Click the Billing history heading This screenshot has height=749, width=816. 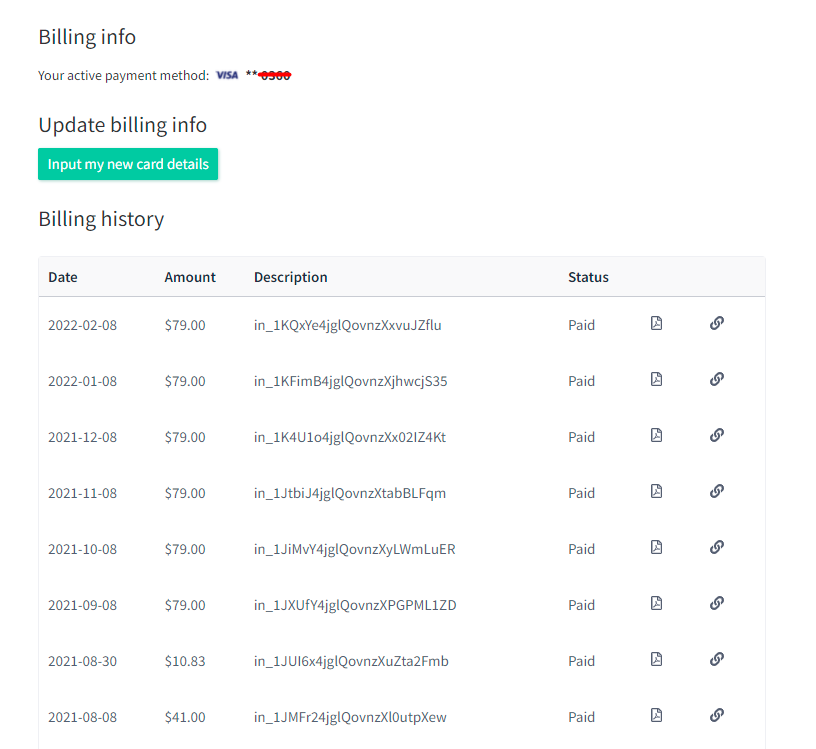pos(101,219)
